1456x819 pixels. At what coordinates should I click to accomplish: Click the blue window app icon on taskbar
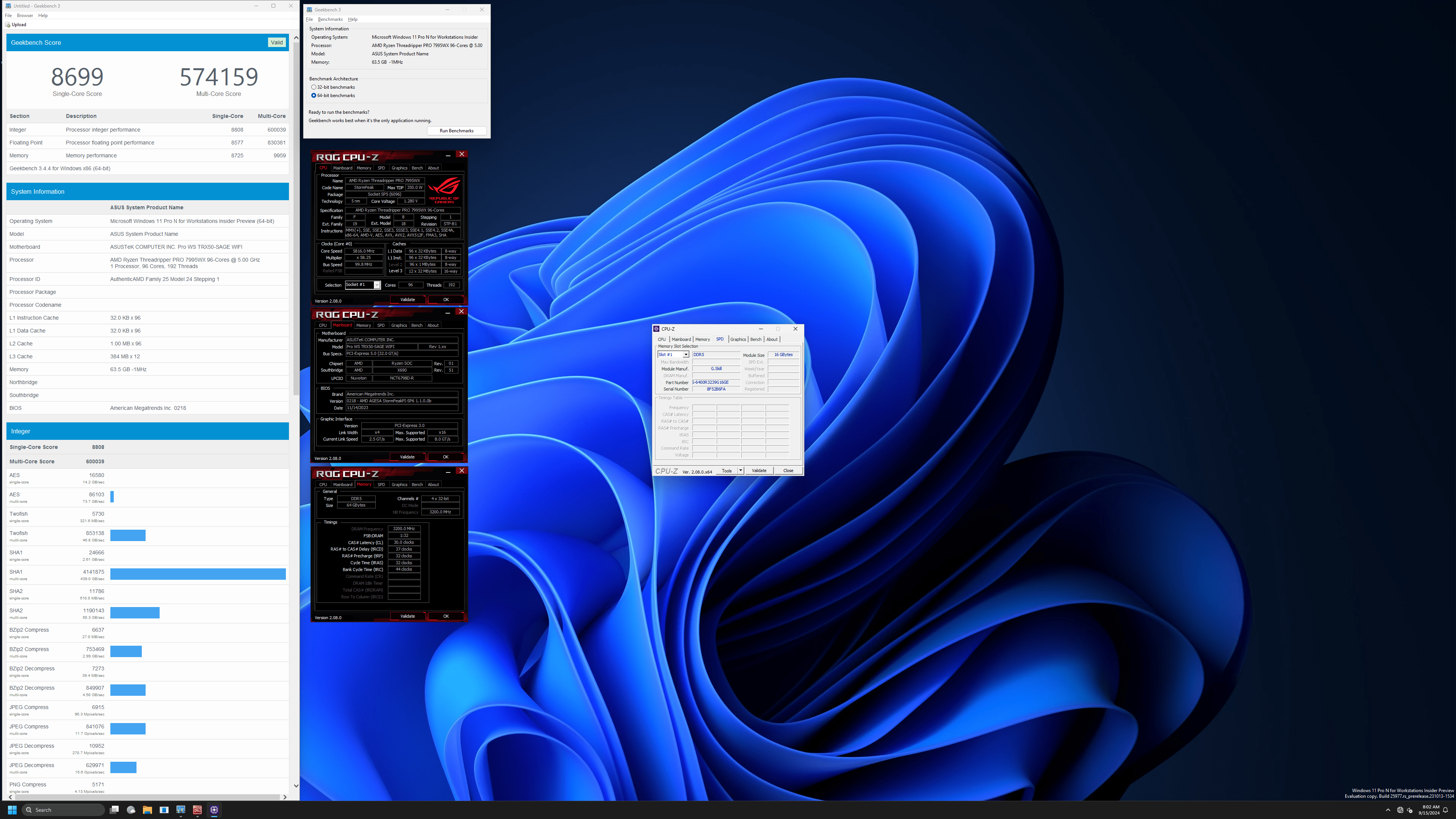[164, 810]
